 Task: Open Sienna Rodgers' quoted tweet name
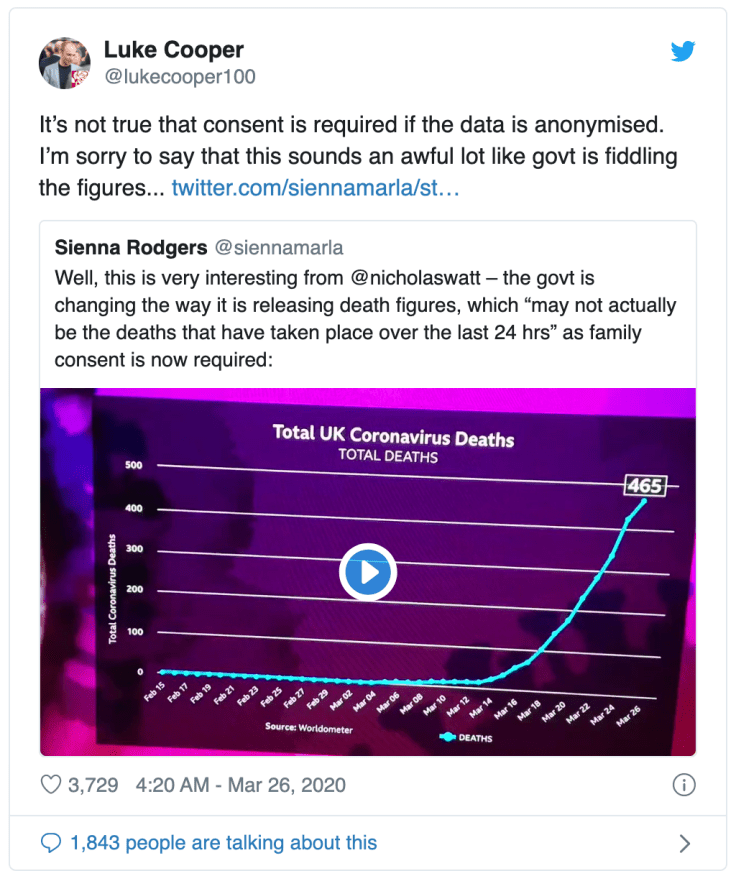point(128,247)
